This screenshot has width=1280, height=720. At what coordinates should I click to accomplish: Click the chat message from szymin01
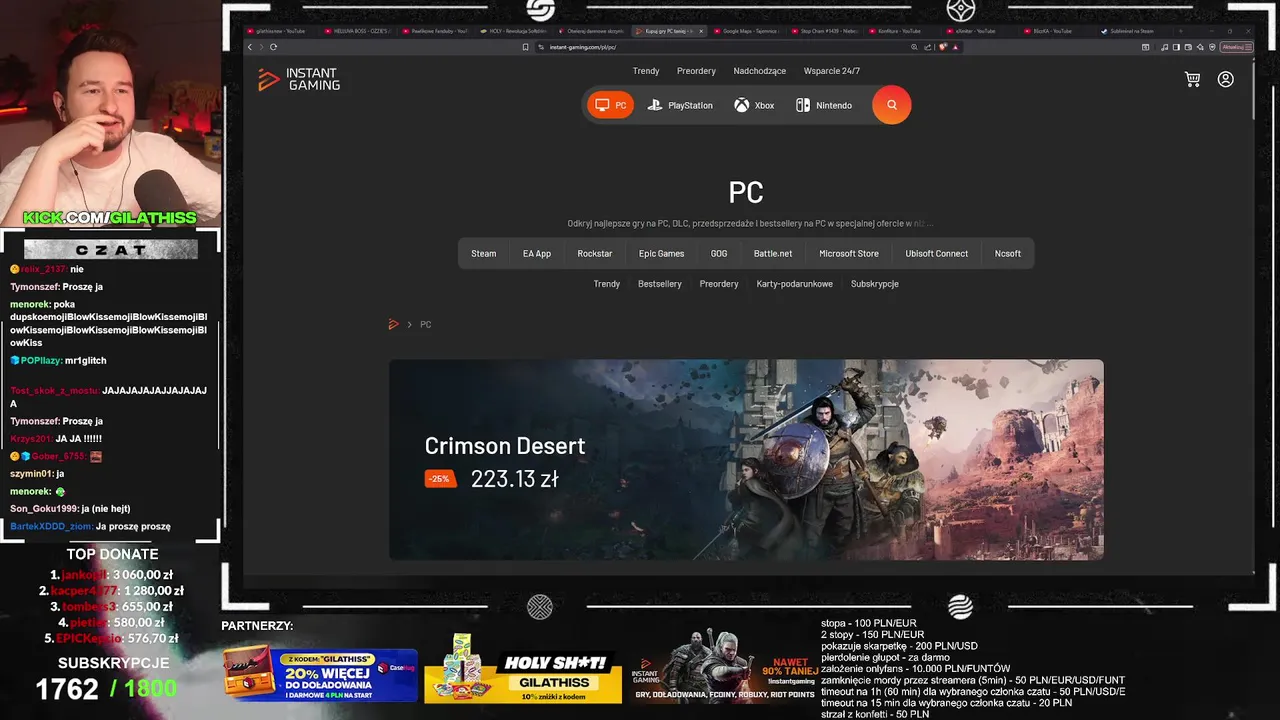point(37,474)
